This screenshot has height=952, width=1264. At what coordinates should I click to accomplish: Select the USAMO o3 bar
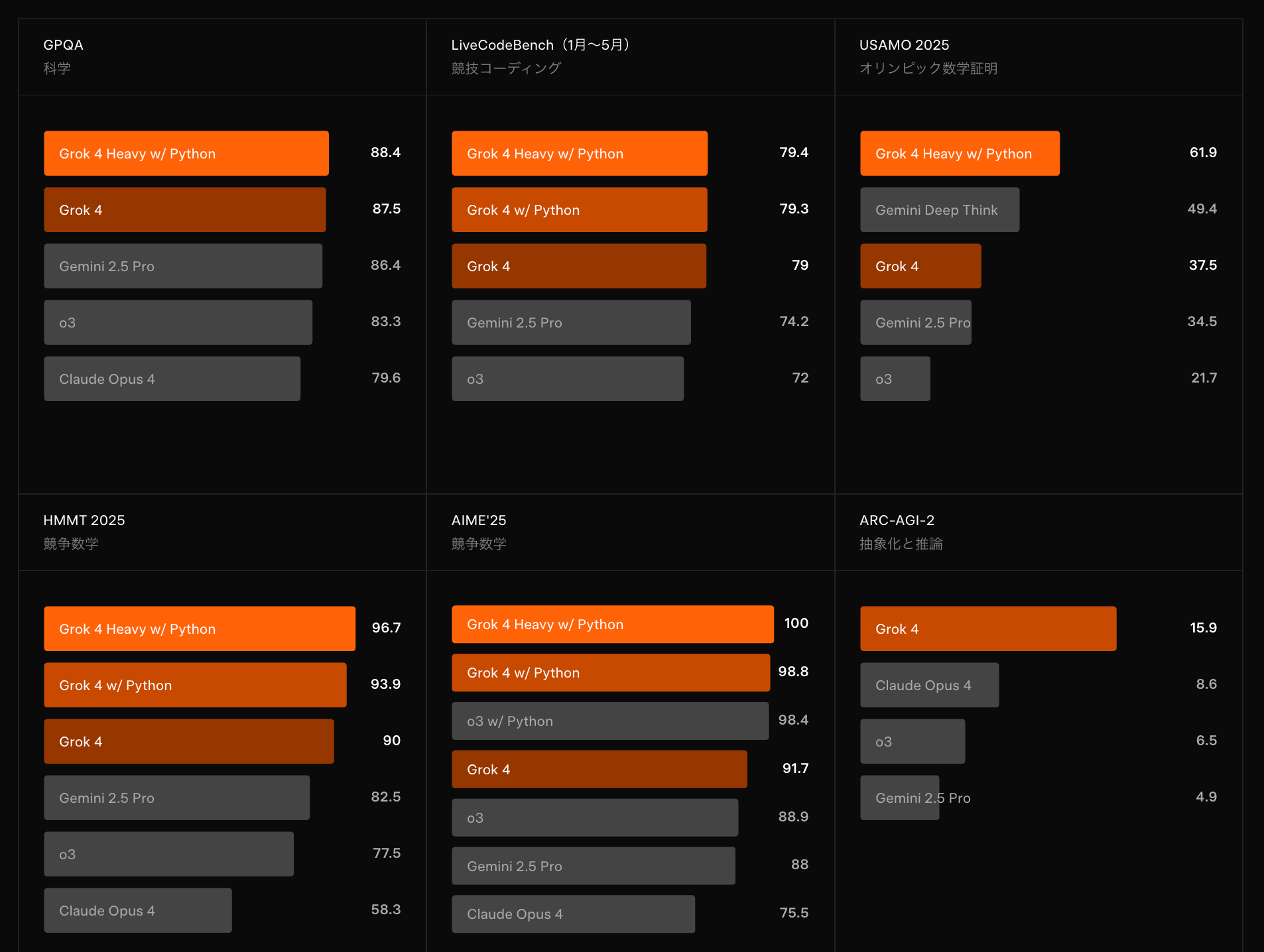pos(895,379)
